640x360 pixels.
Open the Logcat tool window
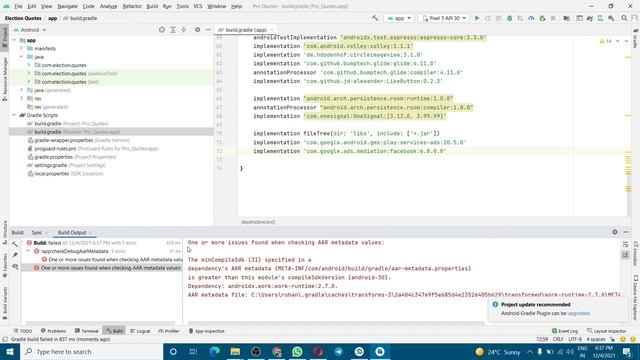(x=140, y=331)
